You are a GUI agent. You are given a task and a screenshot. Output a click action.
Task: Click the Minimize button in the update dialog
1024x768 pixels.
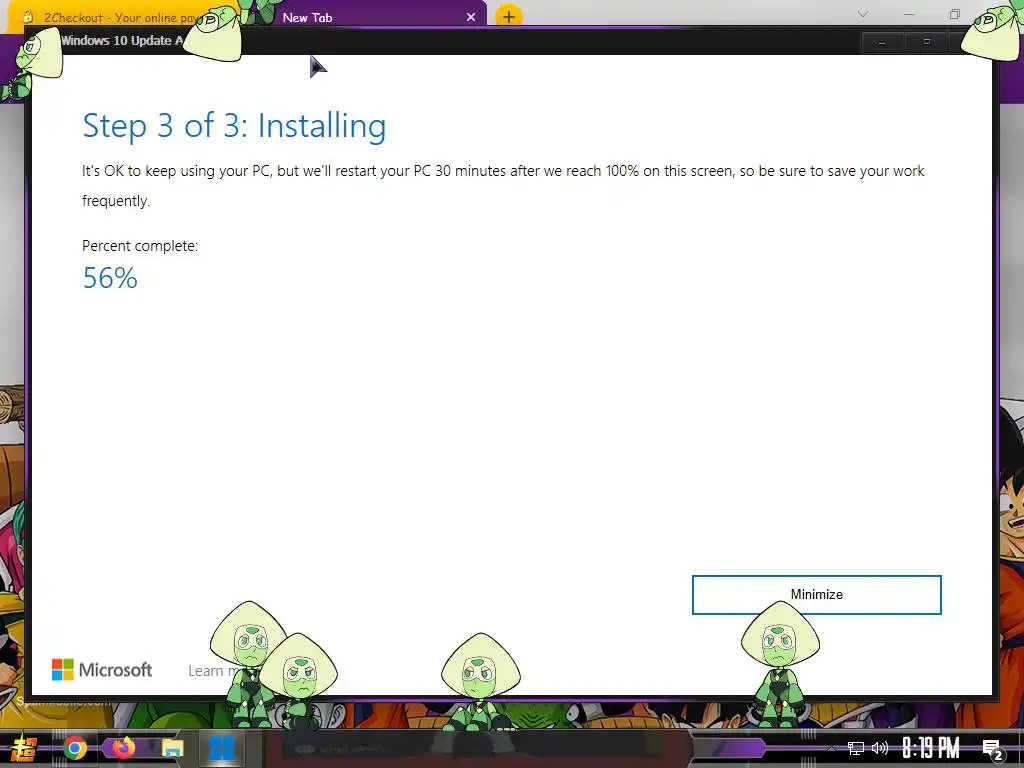pyautogui.click(x=816, y=594)
